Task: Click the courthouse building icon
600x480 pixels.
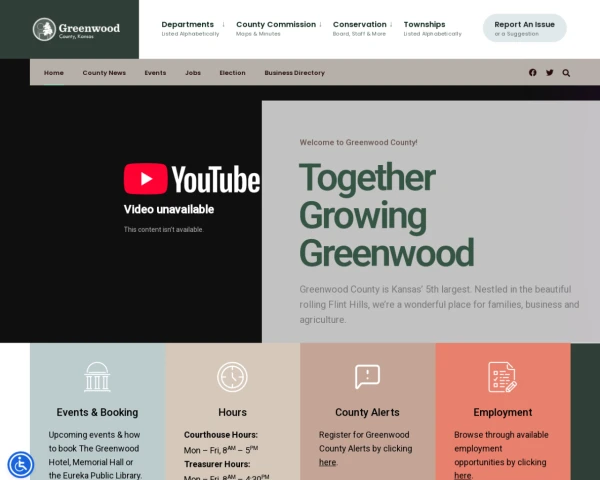Action: pyautogui.click(x=97, y=377)
